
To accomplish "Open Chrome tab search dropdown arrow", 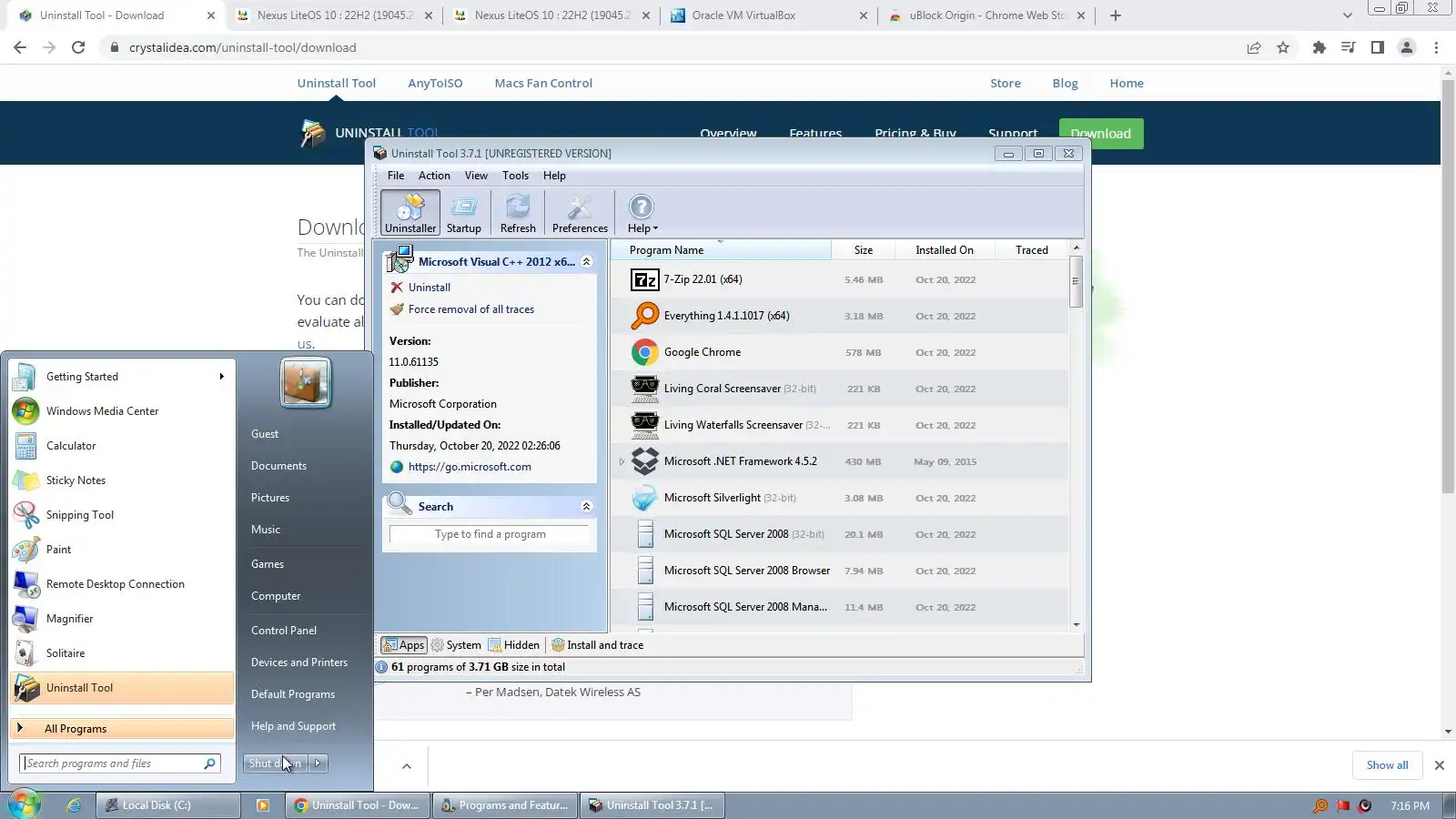I will tap(1348, 15).
